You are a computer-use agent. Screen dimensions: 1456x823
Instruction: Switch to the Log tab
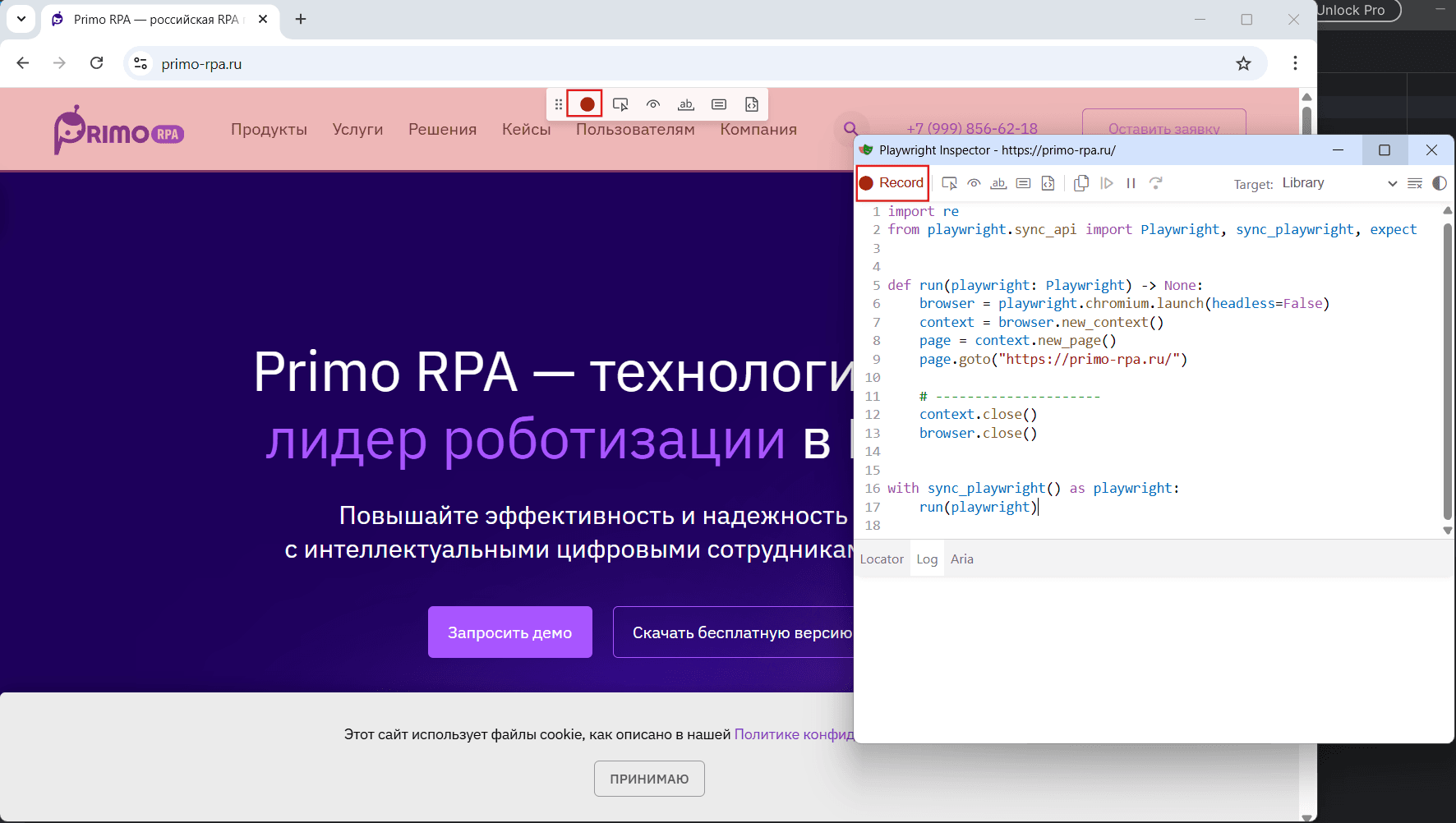pos(927,559)
